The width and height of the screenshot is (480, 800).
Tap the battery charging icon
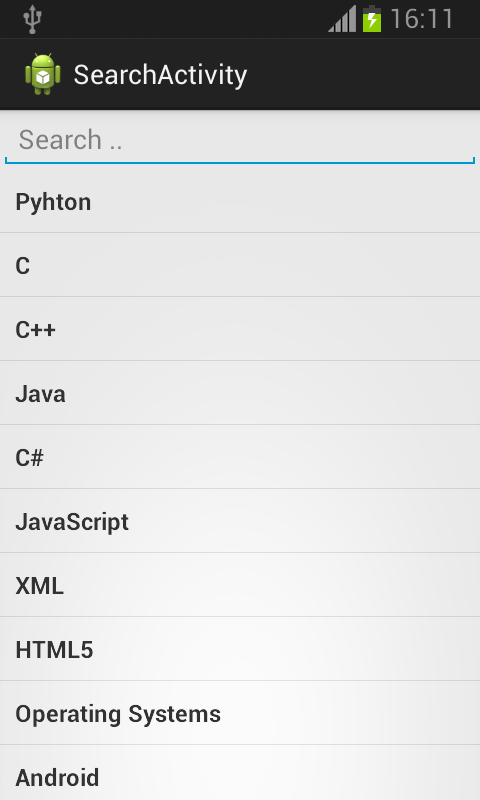pyautogui.click(x=372, y=19)
